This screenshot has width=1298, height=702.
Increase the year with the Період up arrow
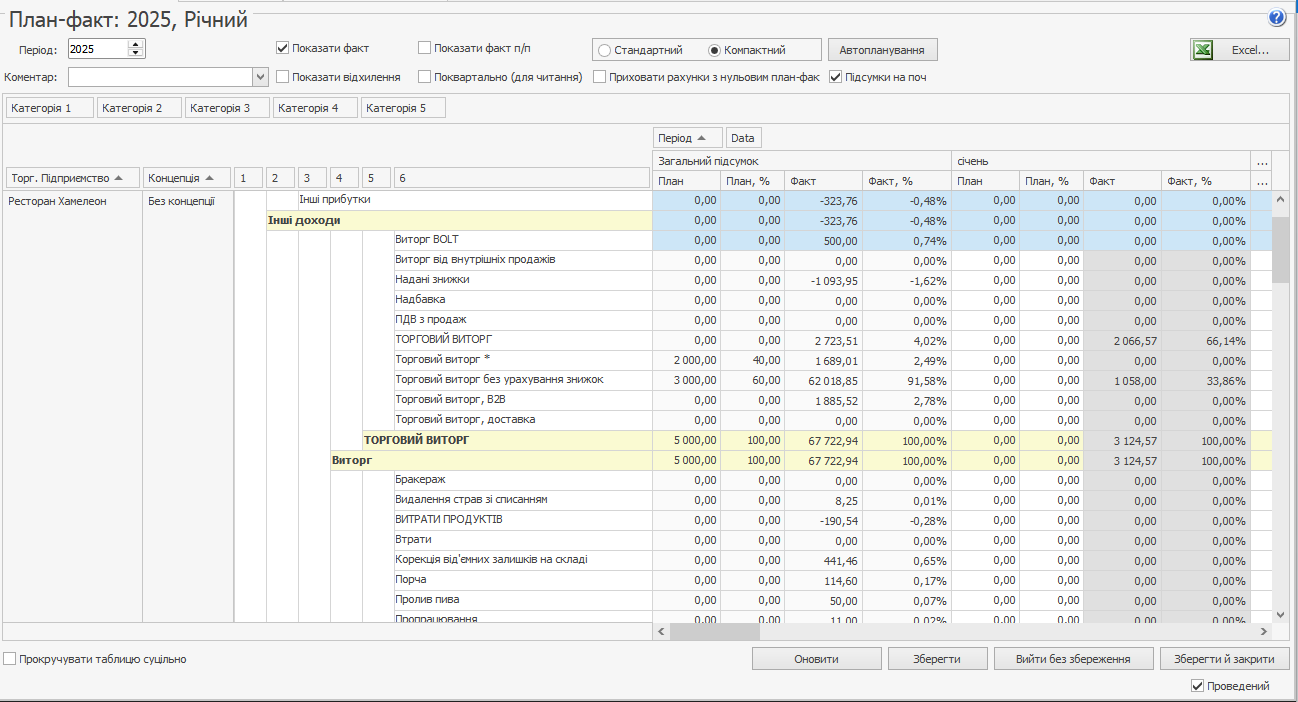[x=136, y=44]
